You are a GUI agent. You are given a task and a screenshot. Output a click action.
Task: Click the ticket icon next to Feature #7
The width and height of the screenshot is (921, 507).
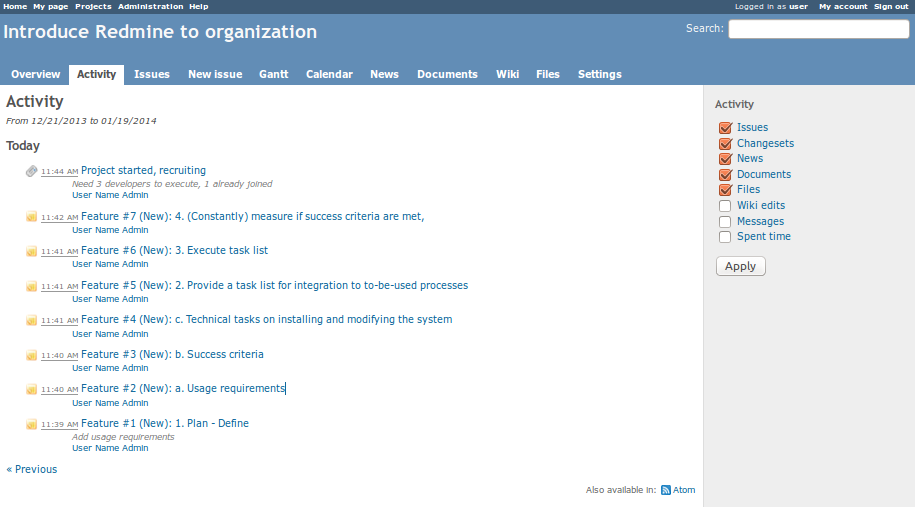[x=31, y=217]
